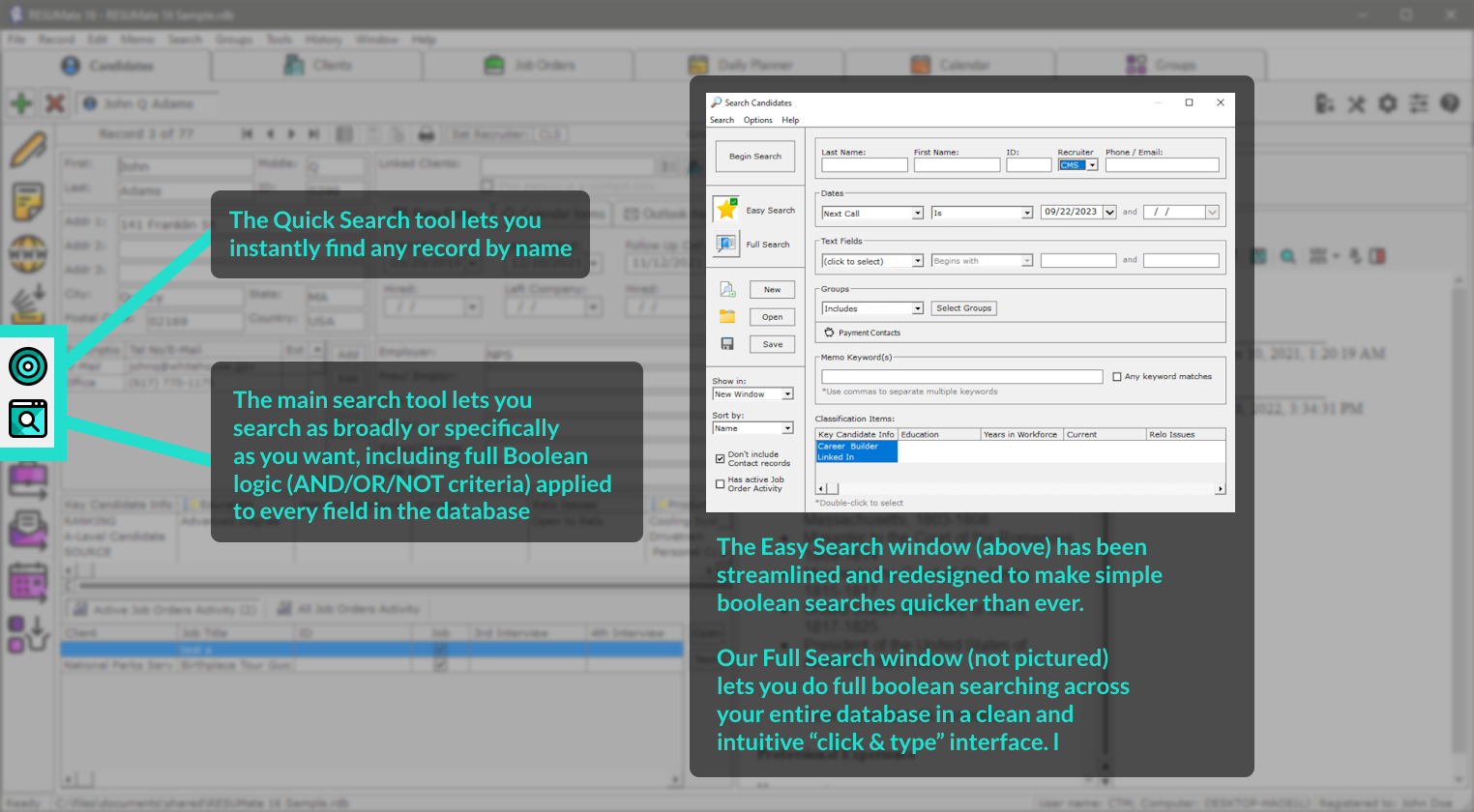Switch to the Job Orders tab
1474x812 pixels.
click(x=529, y=66)
